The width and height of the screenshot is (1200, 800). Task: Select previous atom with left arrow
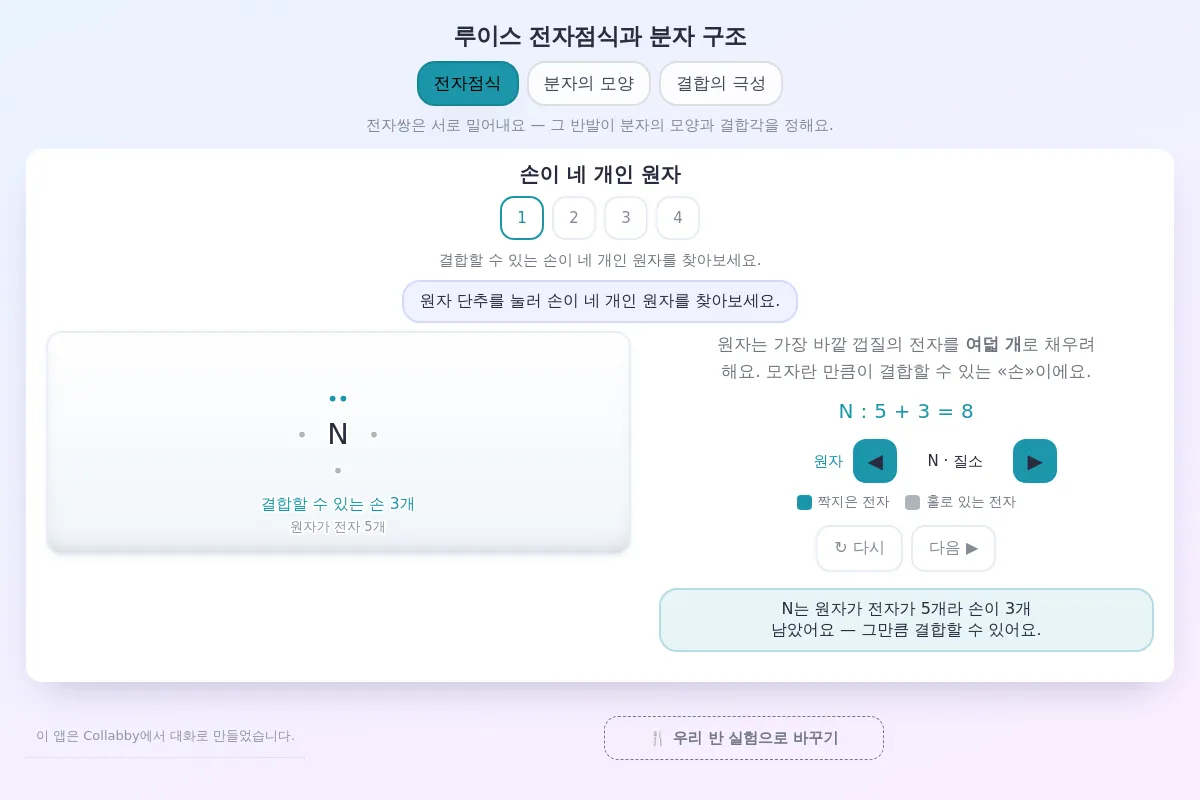pyautogui.click(x=875, y=461)
